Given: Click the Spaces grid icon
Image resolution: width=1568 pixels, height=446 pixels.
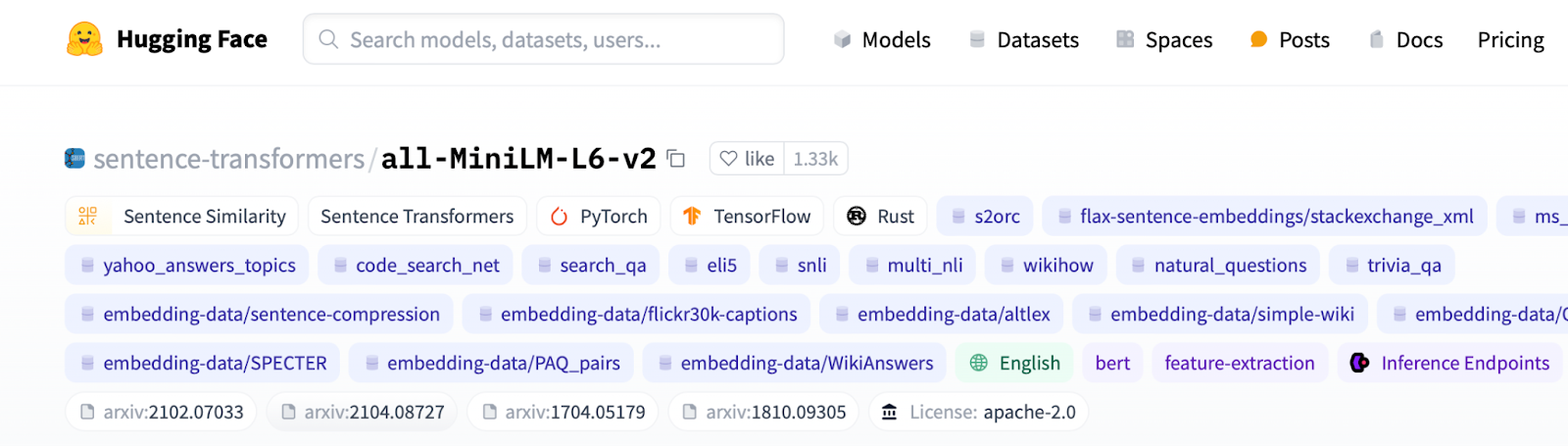Looking at the screenshot, I should click(1125, 39).
